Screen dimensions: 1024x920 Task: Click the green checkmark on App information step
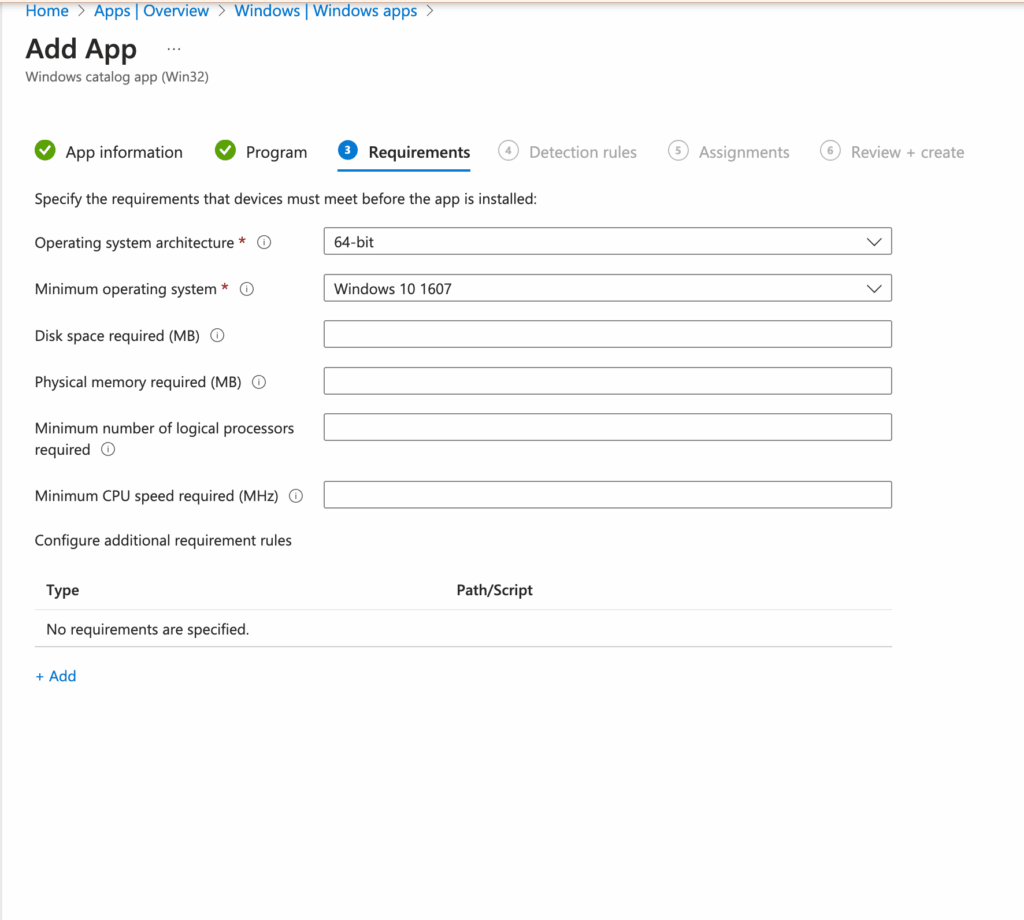click(45, 150)
